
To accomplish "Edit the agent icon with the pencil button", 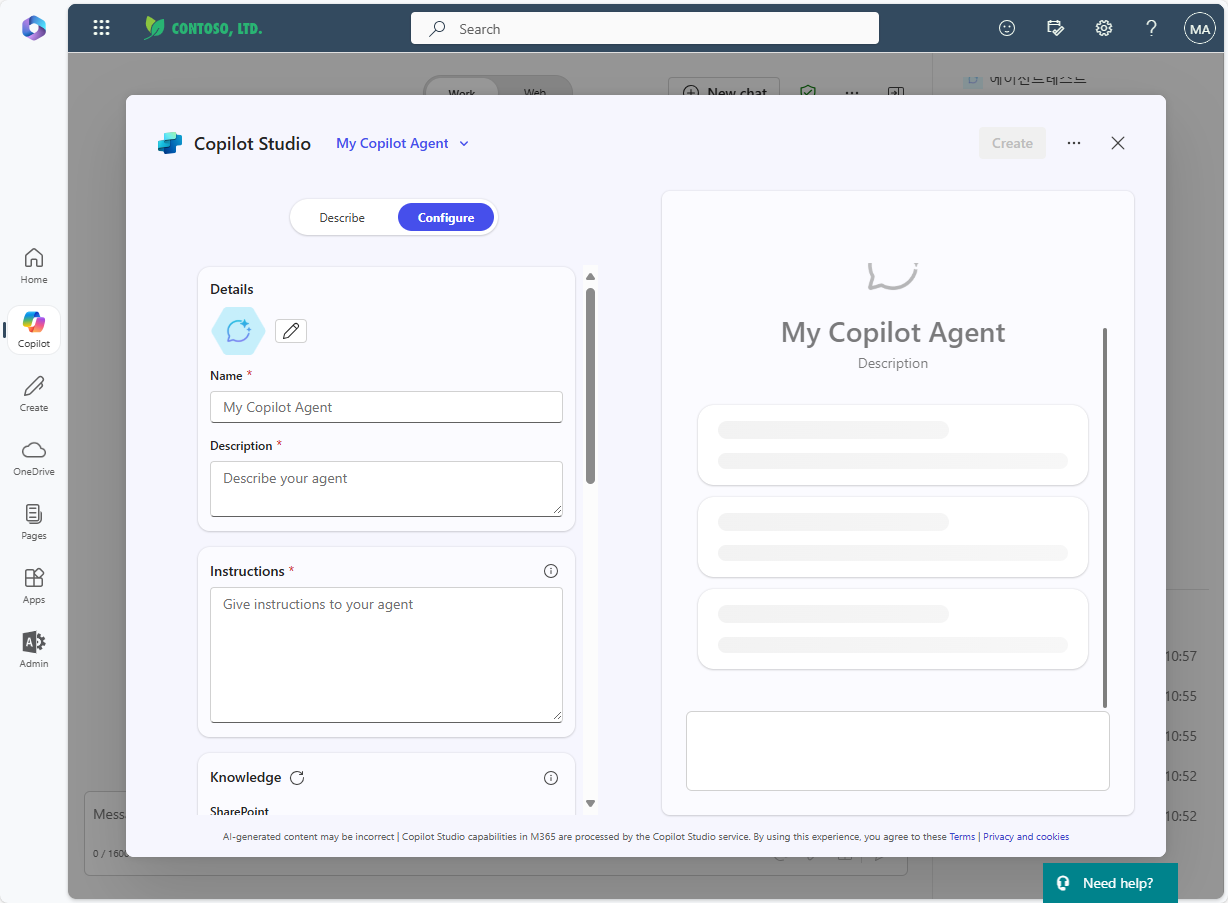I will (x=291, y=331).
